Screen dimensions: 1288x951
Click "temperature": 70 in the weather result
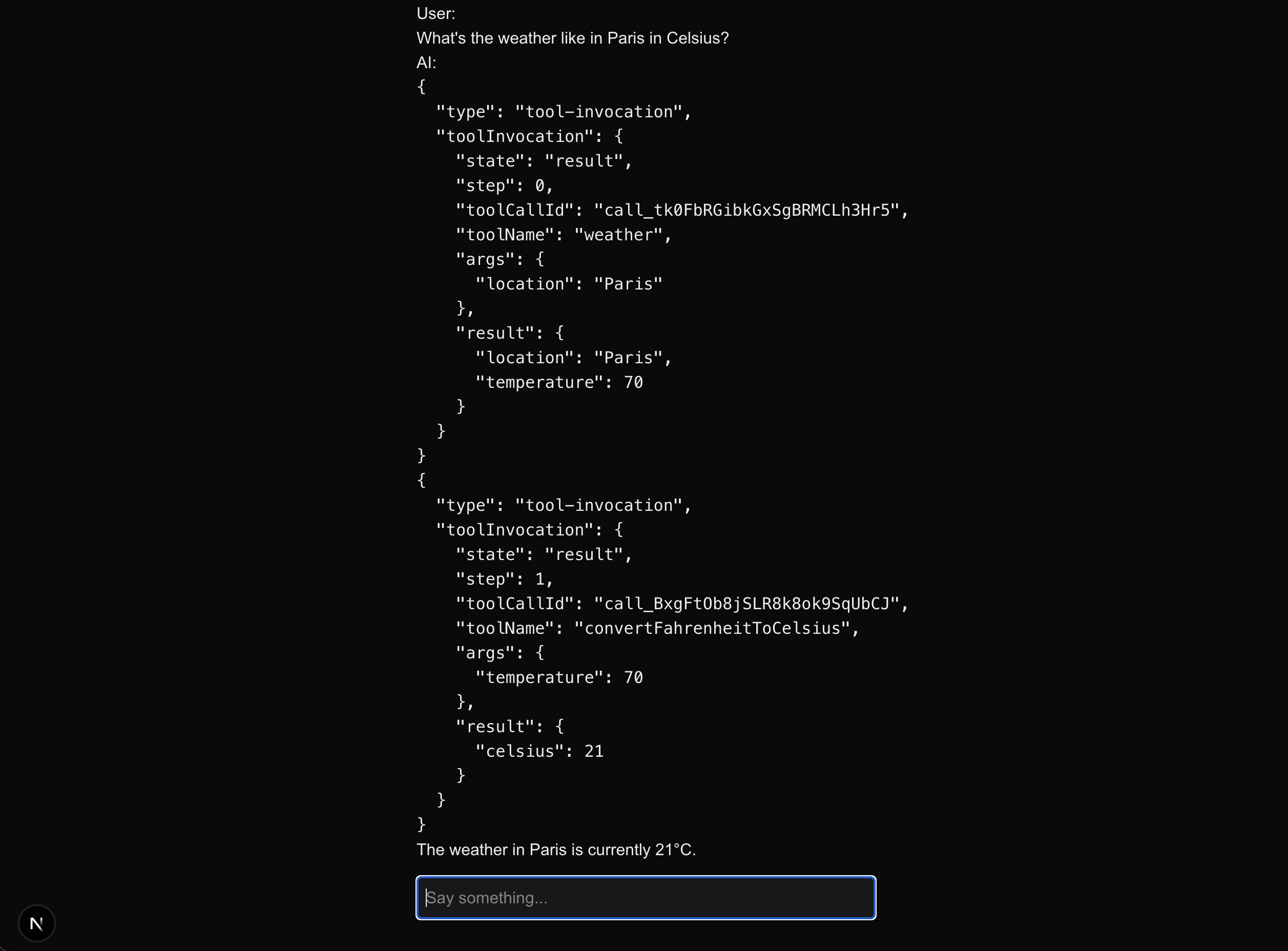(559, 382)
